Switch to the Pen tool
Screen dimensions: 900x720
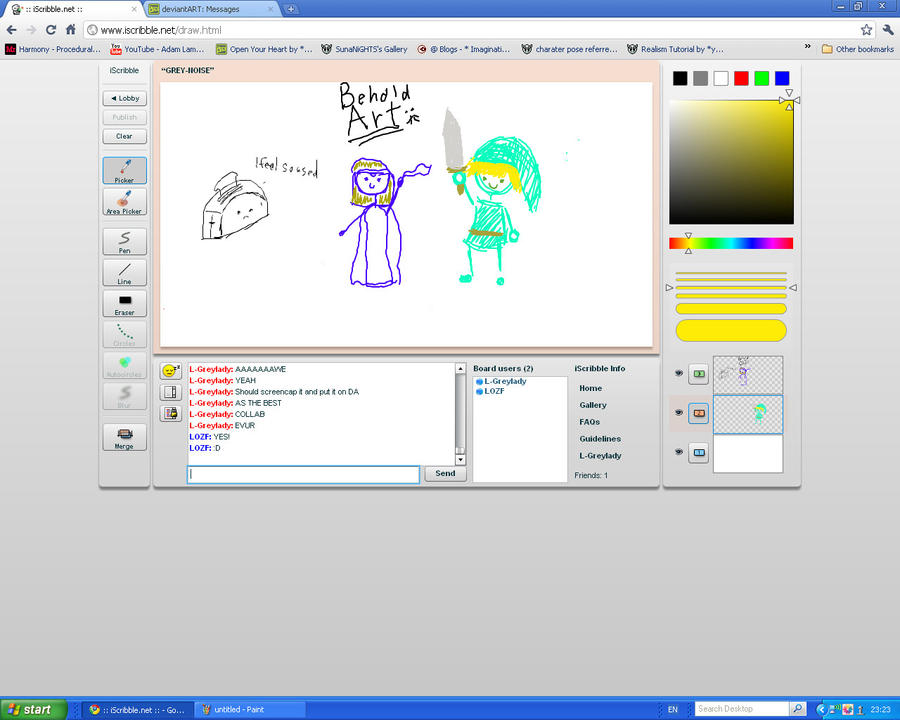(124, 240)
